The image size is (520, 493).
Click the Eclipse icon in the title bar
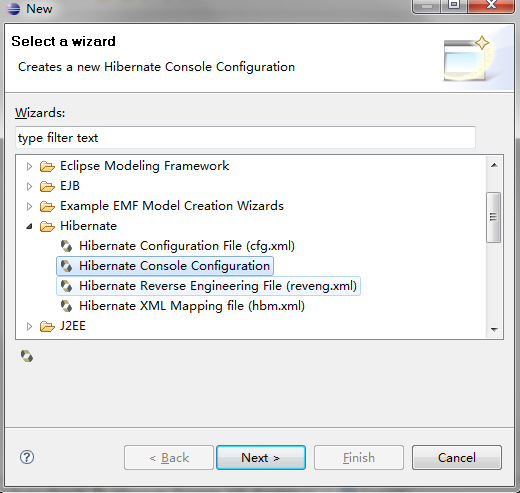click(13, 8)
